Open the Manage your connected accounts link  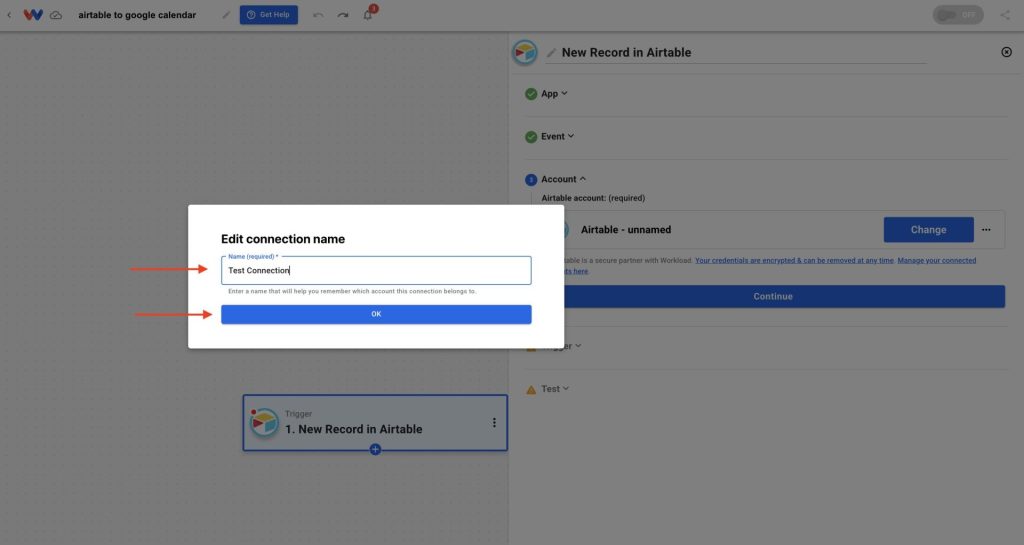click(936, 260)
